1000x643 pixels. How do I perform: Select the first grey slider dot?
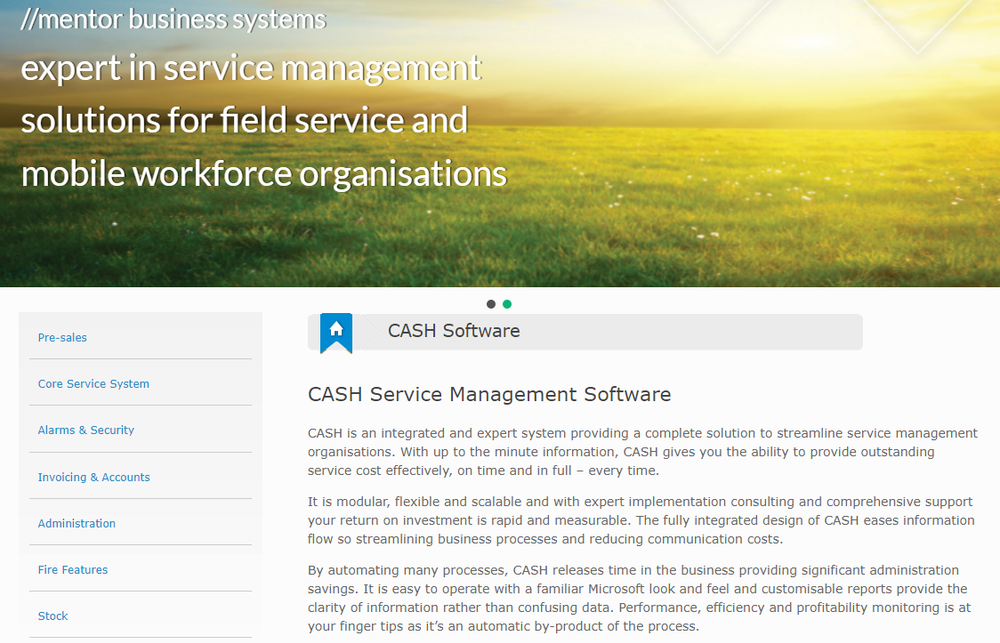click(x=491, y=304)
